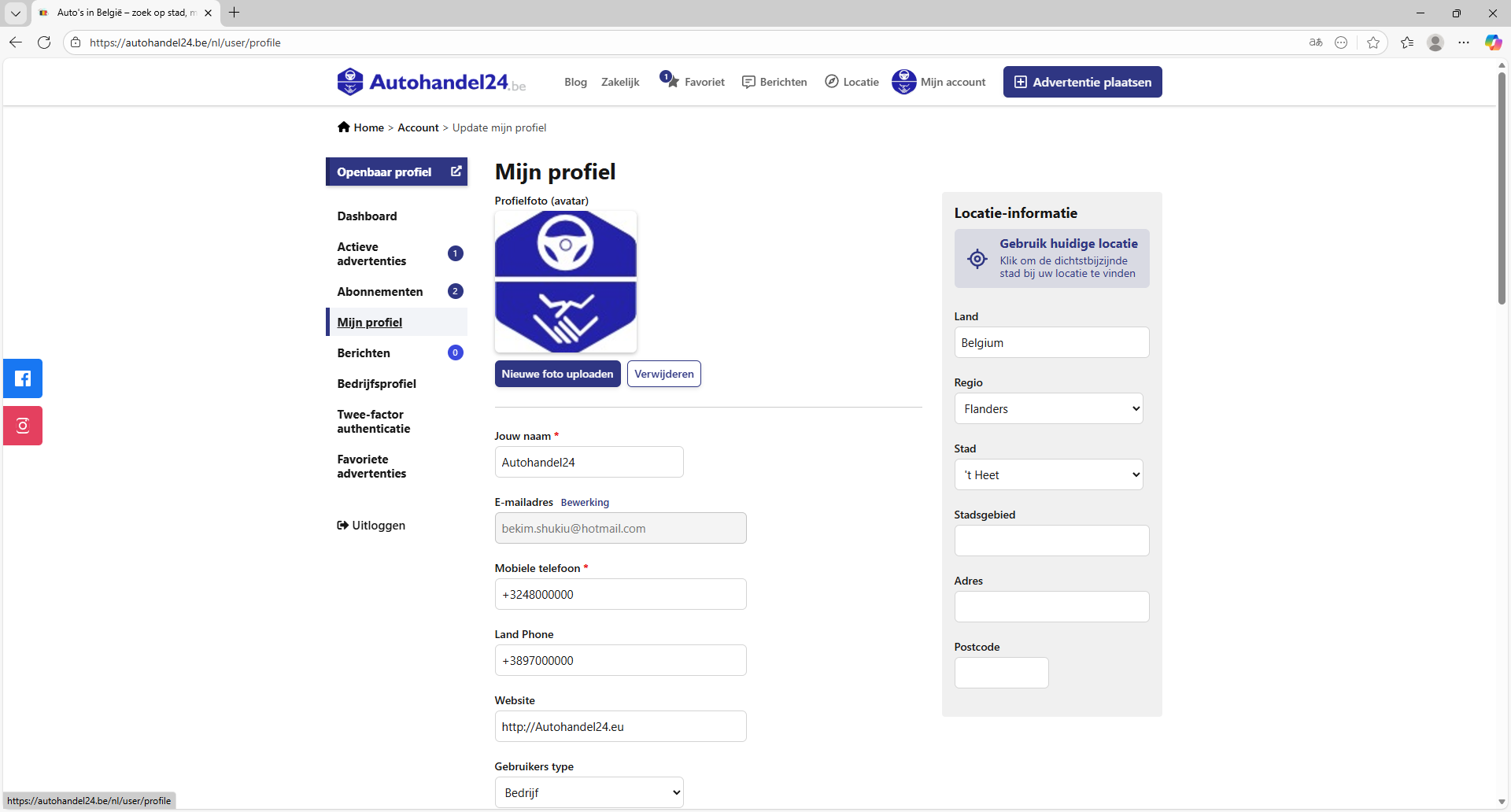Click the browser refresh icon
This screenshot has width=1511, height=812.
[44, 42]
